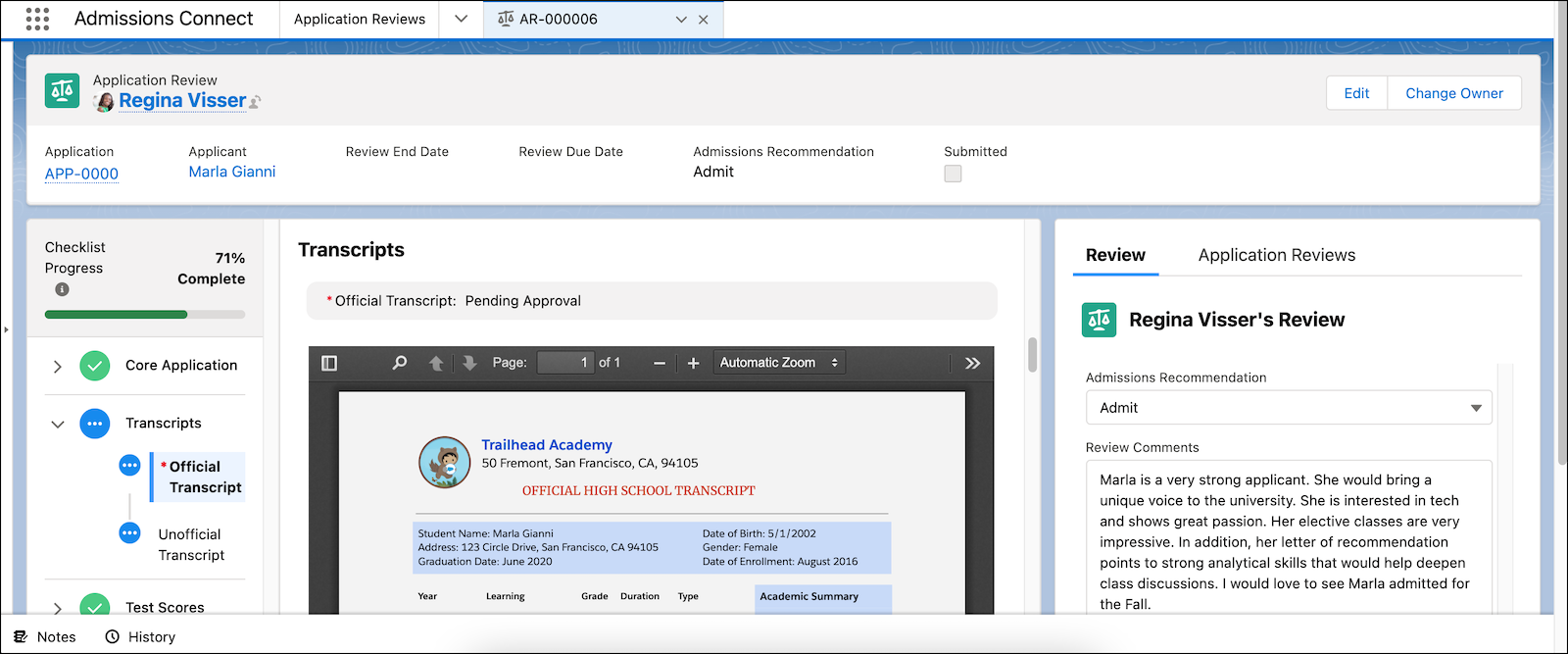Open the Automatic Zoom dropdown
The image size is (1568, 654).
coord(779,363)
